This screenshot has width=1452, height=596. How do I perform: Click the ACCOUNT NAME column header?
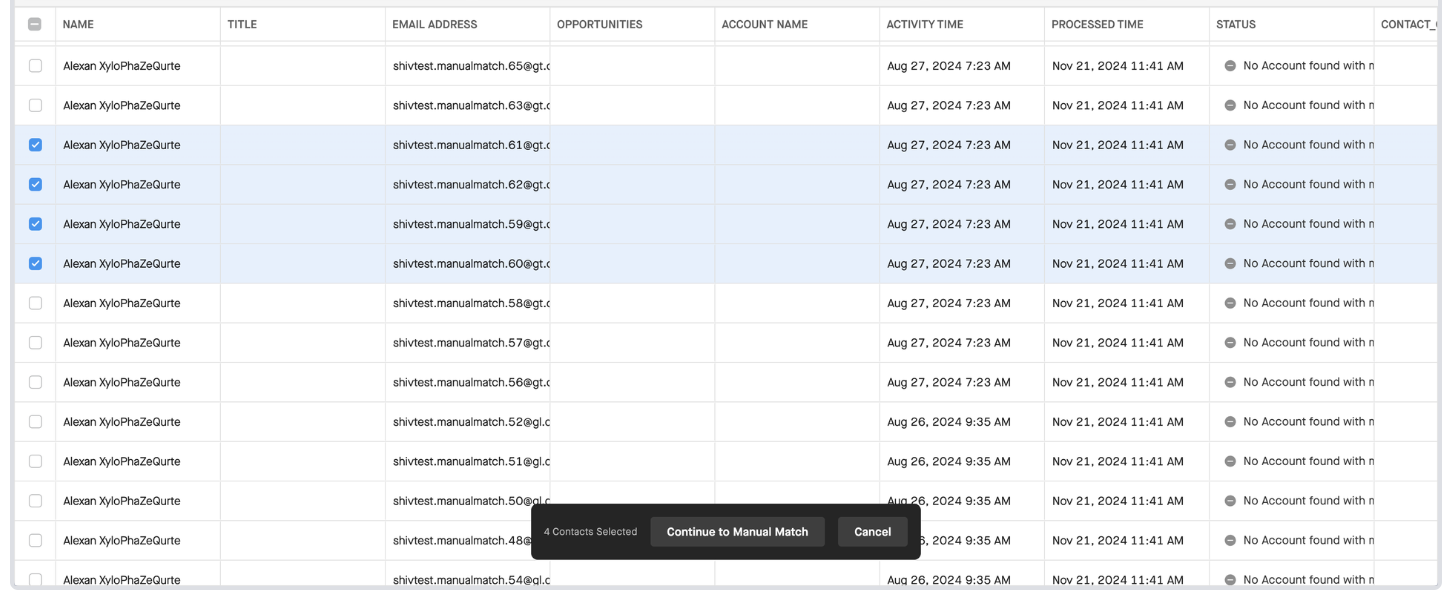click(x=764, y=24)
